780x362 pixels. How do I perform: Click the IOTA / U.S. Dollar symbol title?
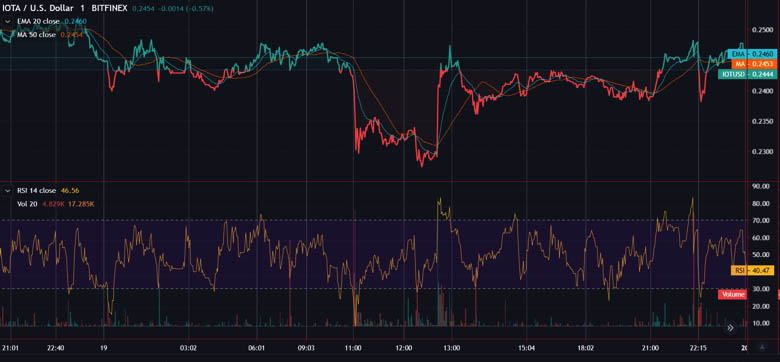[37, 8]
